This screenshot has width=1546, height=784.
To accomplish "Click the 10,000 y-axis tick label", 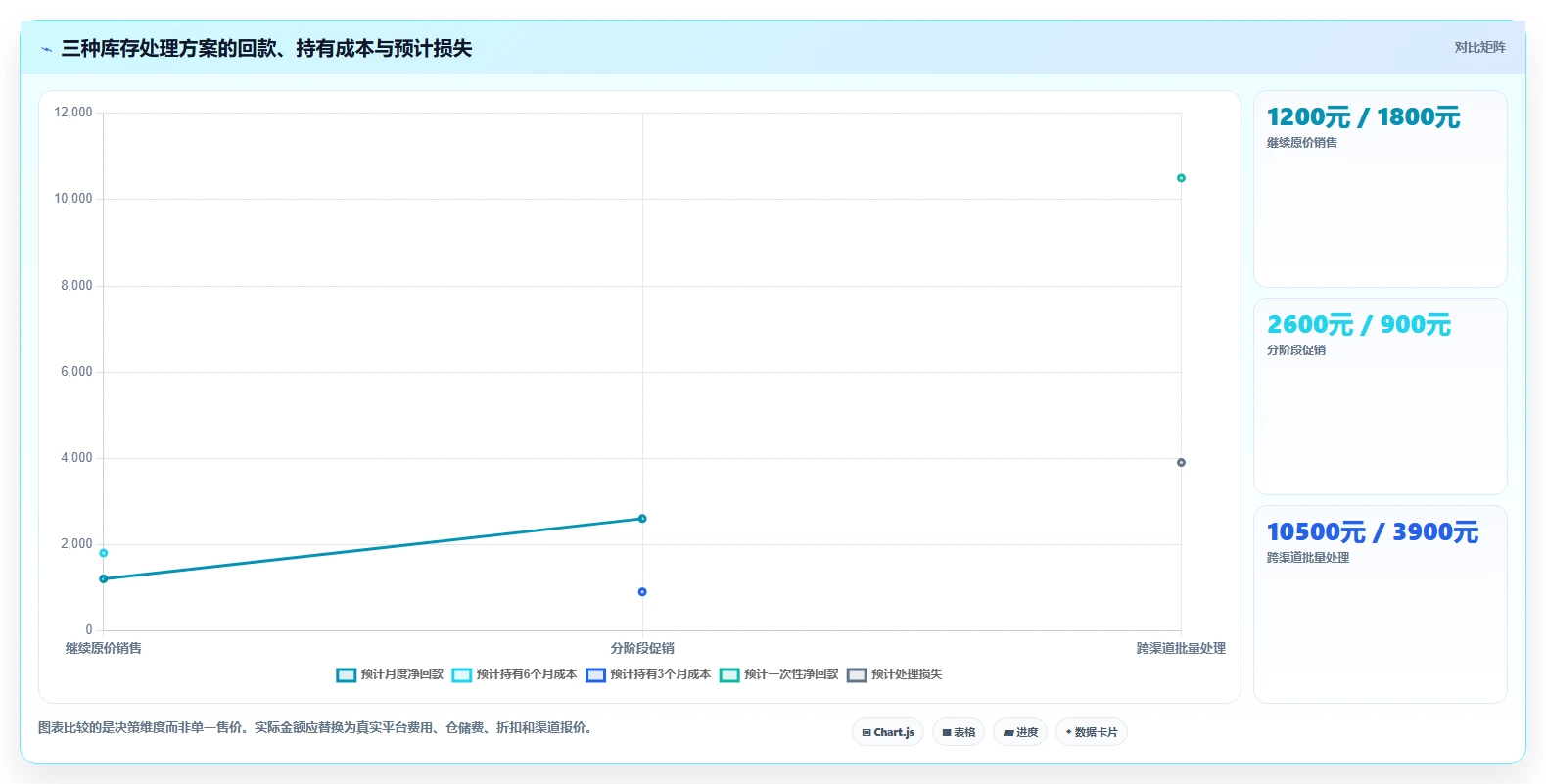I will coord(73,199).
